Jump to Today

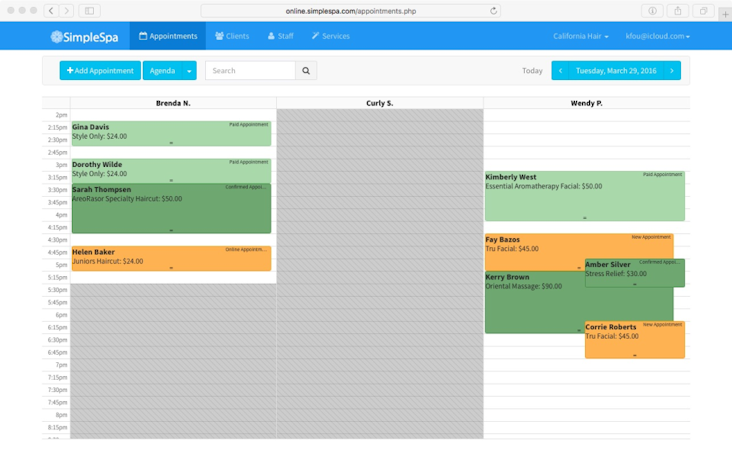click(x=532, y=70)
